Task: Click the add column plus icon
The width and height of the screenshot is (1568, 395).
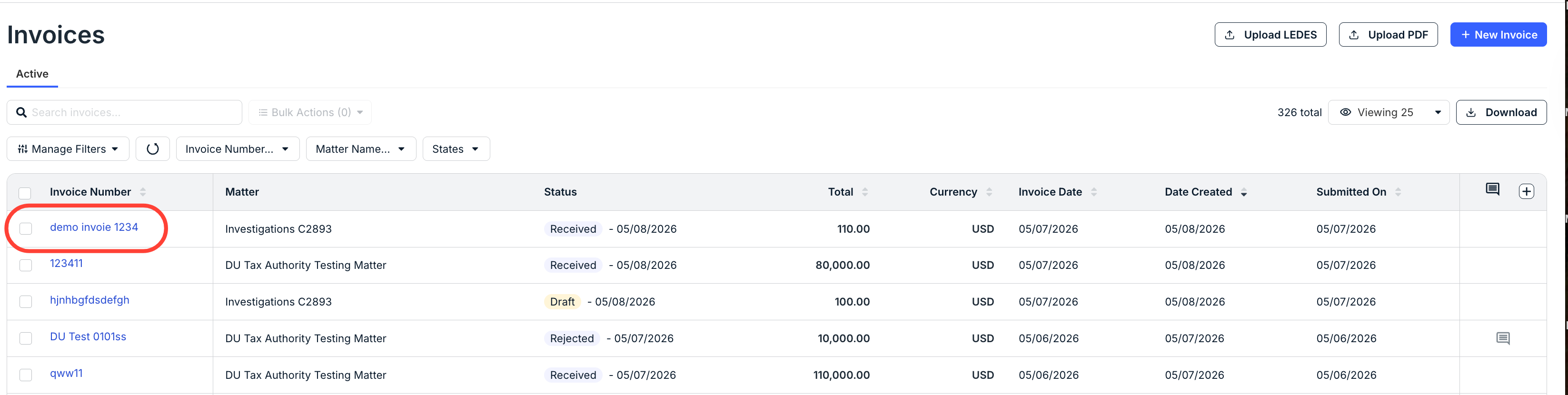Action: pyautogui.click(x=1526, y=191)
